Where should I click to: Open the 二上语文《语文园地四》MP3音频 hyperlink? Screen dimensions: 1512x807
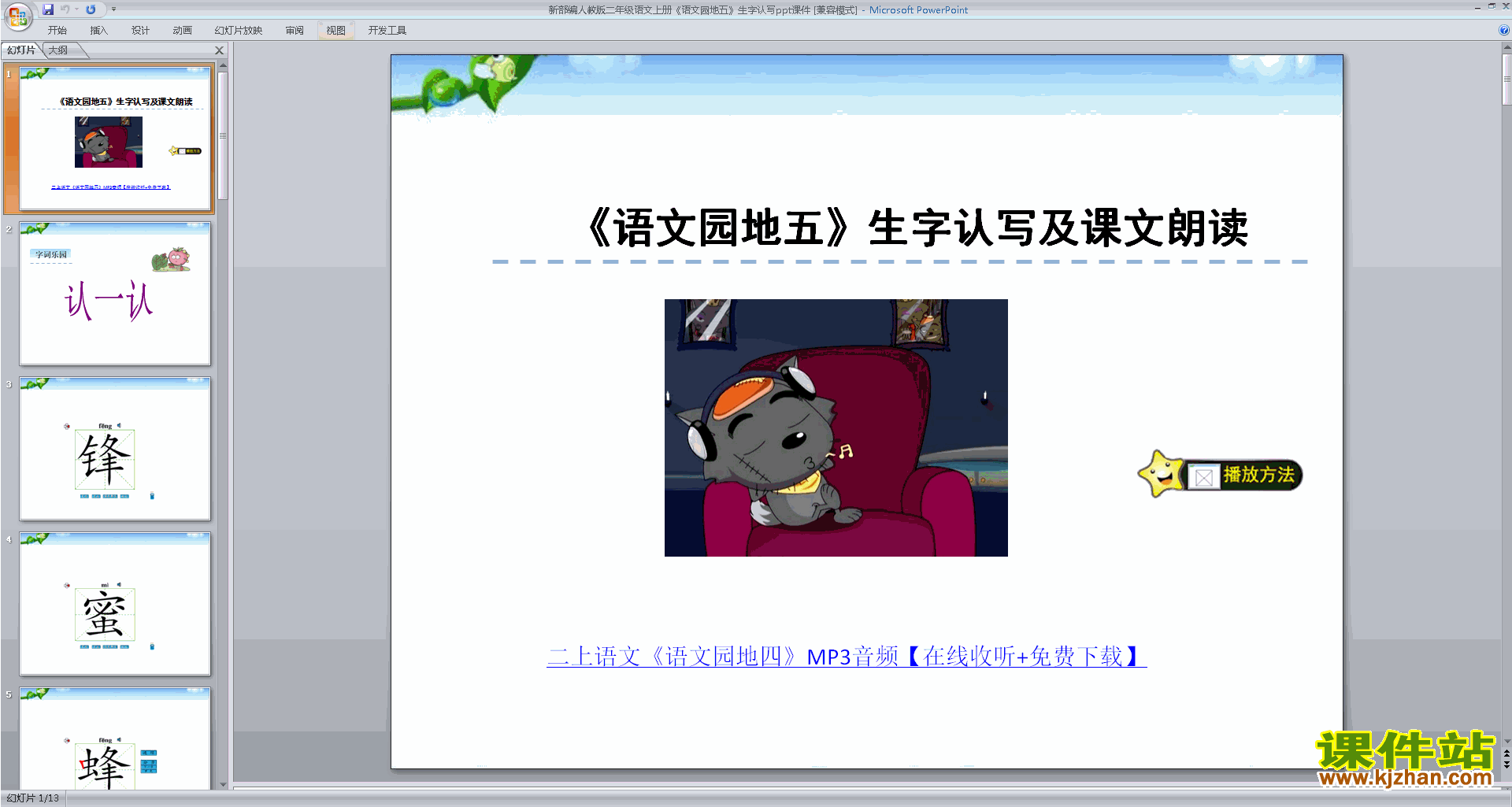tap(847, 657)
